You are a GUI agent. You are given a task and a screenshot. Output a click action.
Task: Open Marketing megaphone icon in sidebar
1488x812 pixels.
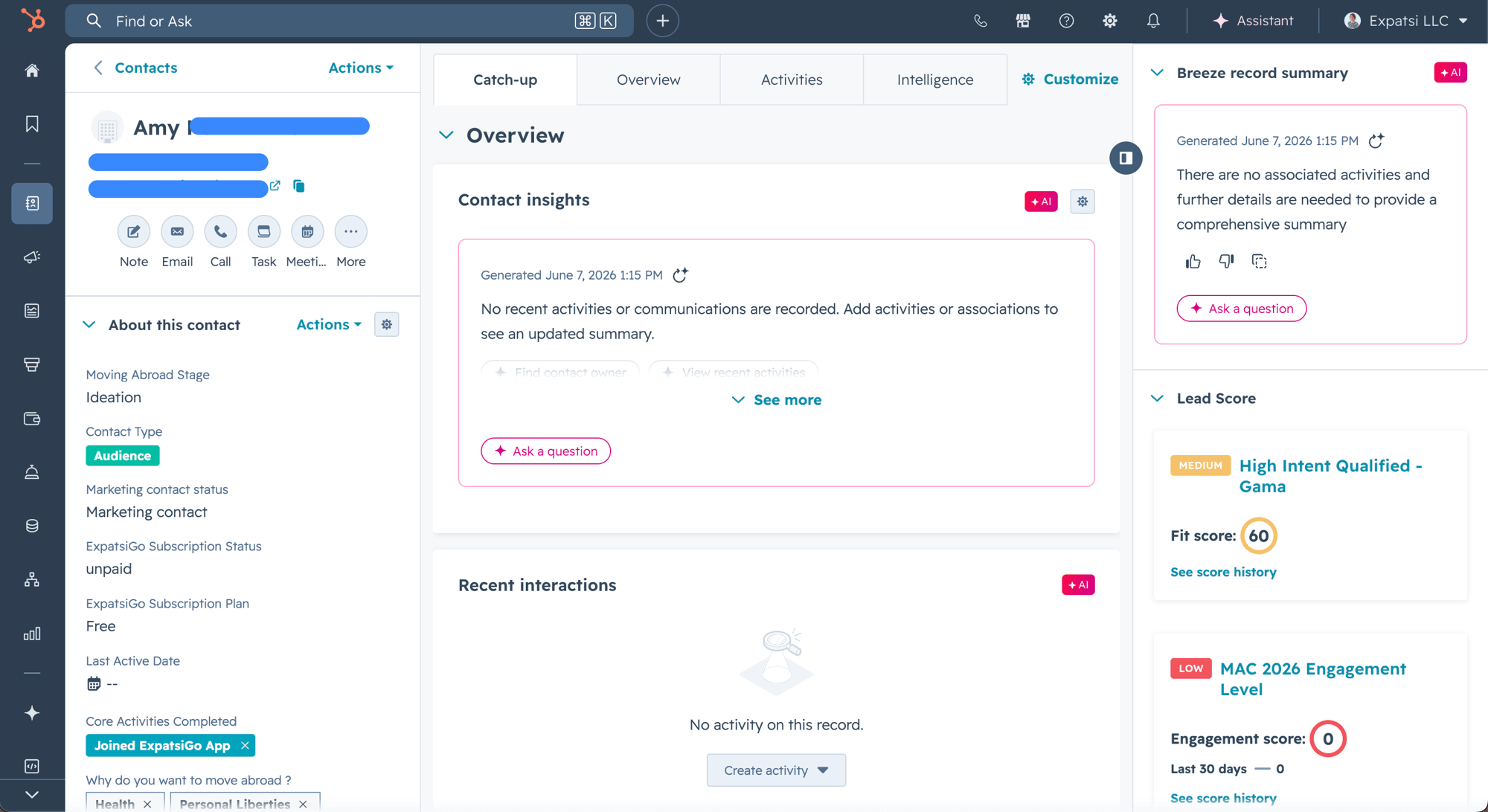(32, 257)
